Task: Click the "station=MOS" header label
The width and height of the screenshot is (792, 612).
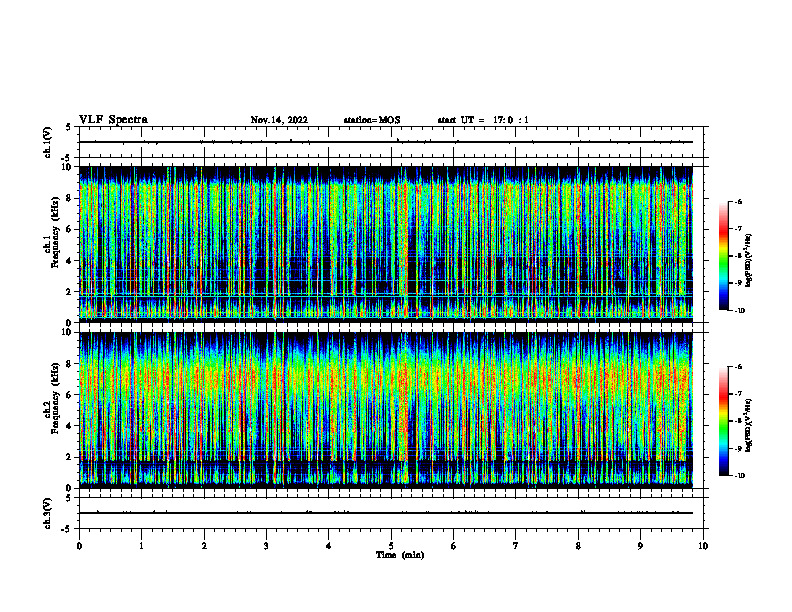Action: [372, 120]
